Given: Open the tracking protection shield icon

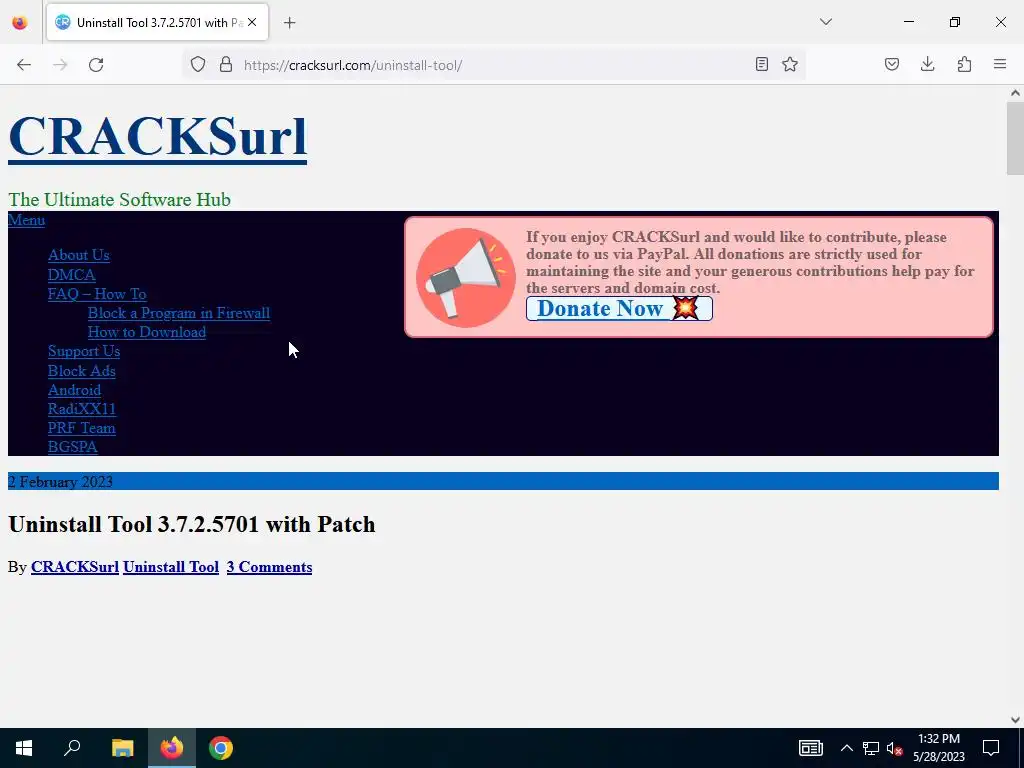Looking at the screenshot, I should (x=198, y=65).
